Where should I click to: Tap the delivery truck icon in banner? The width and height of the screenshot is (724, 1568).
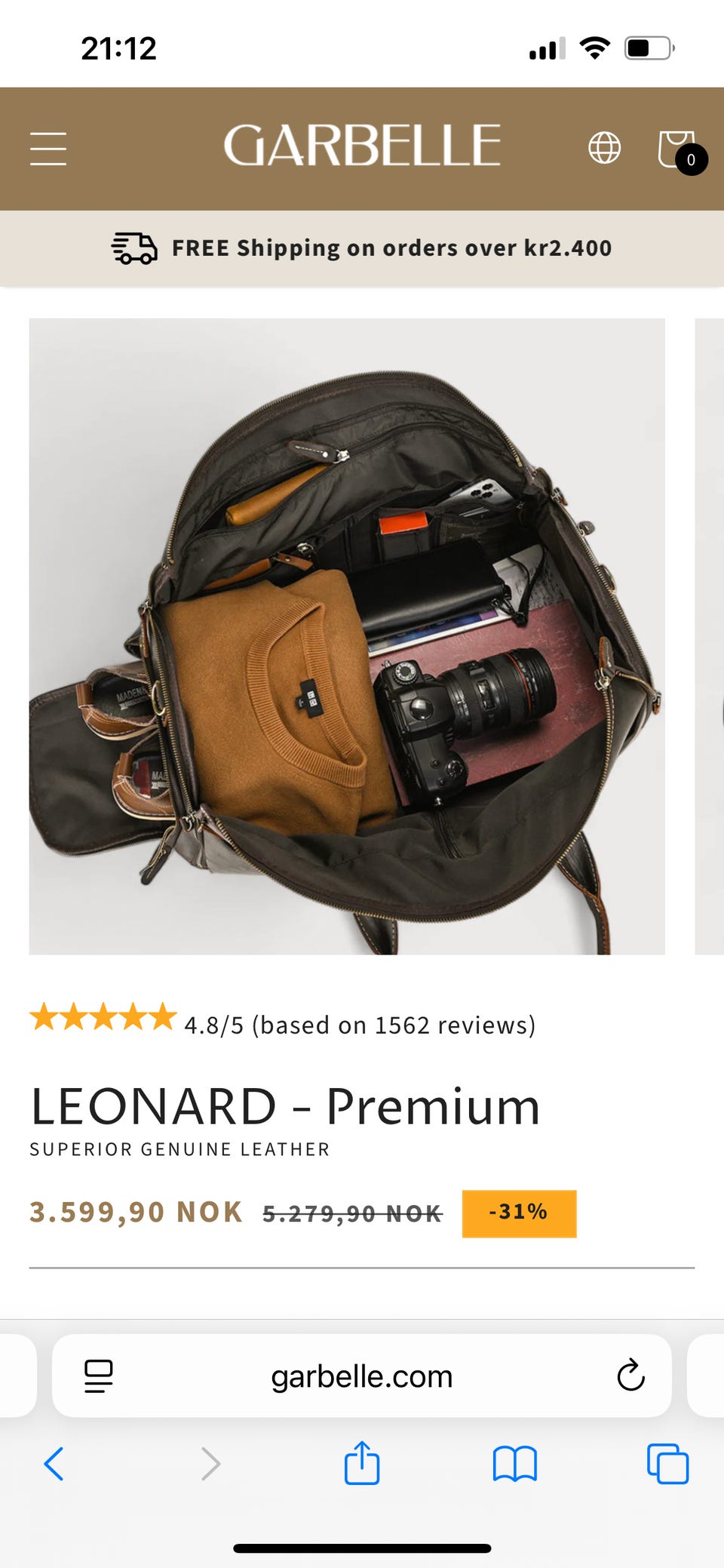coord(134,248)
